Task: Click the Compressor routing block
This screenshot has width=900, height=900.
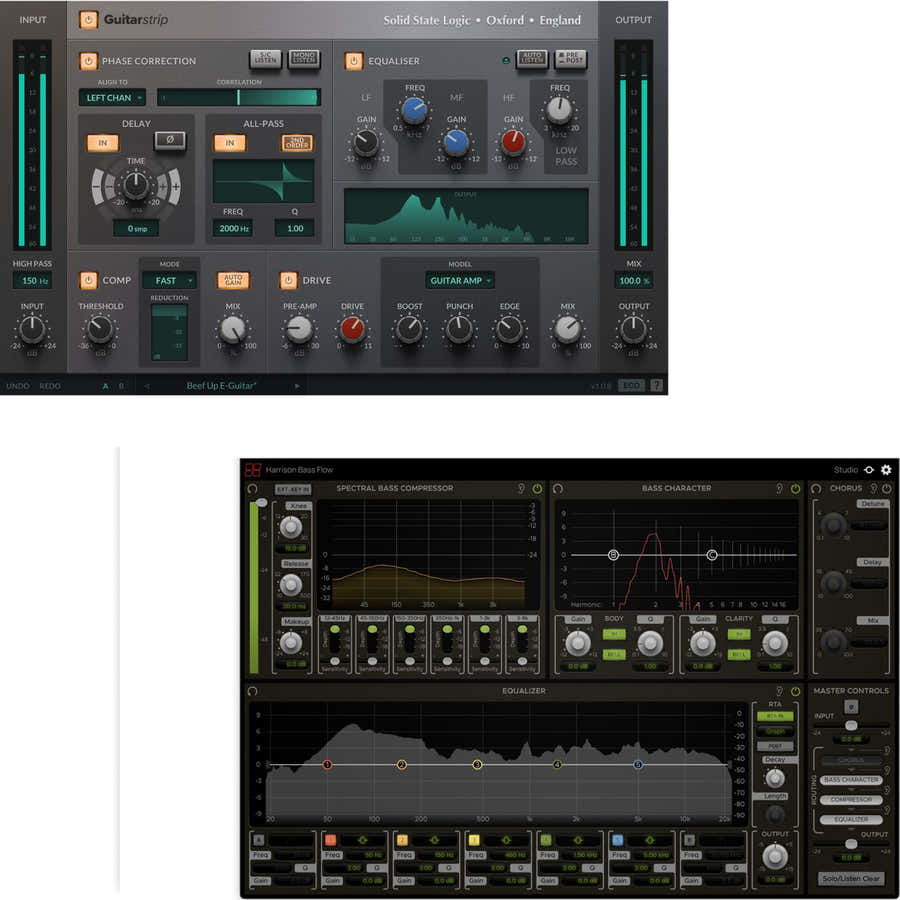Action: click(851, 800)
